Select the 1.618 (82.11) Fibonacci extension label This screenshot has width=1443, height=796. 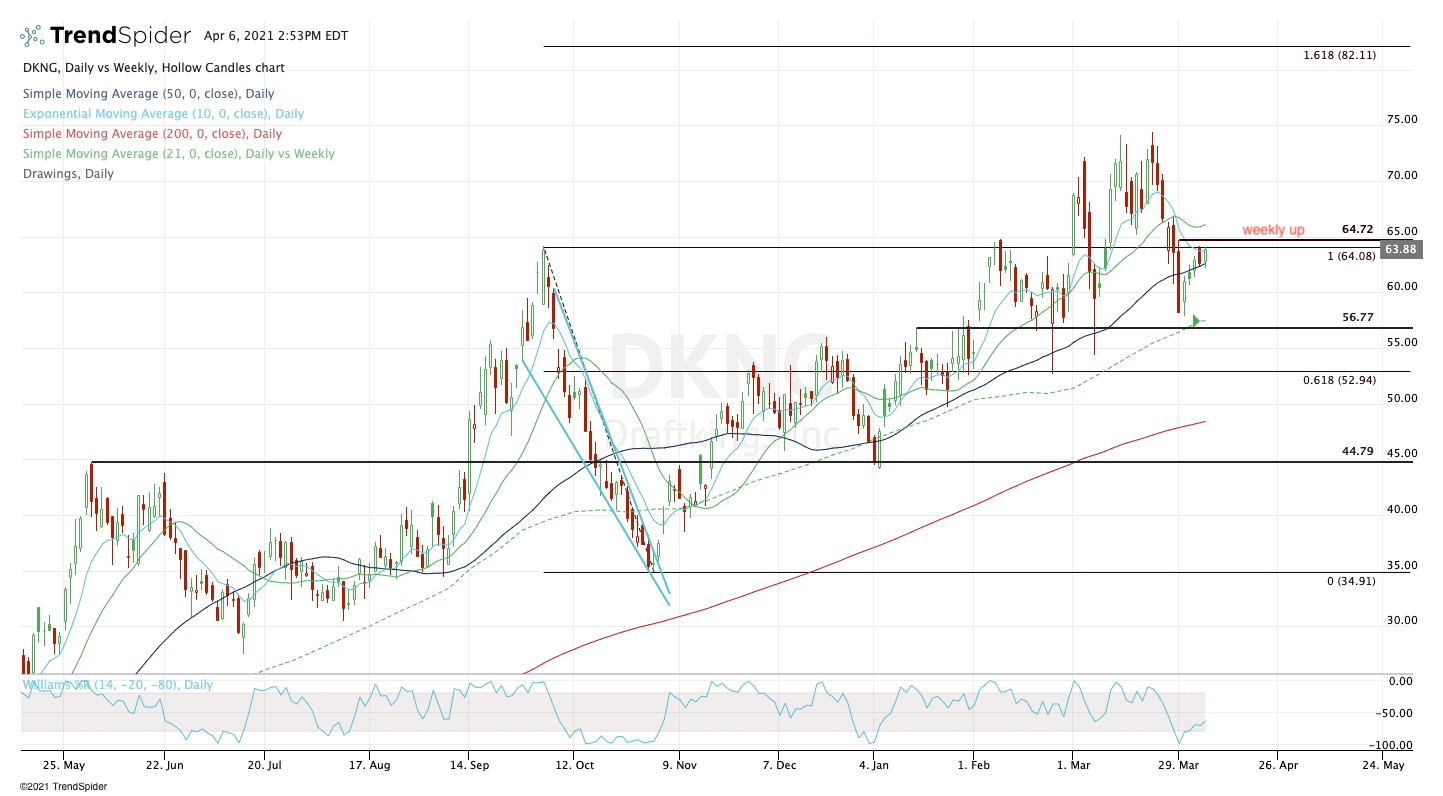tap(1339, 56)
